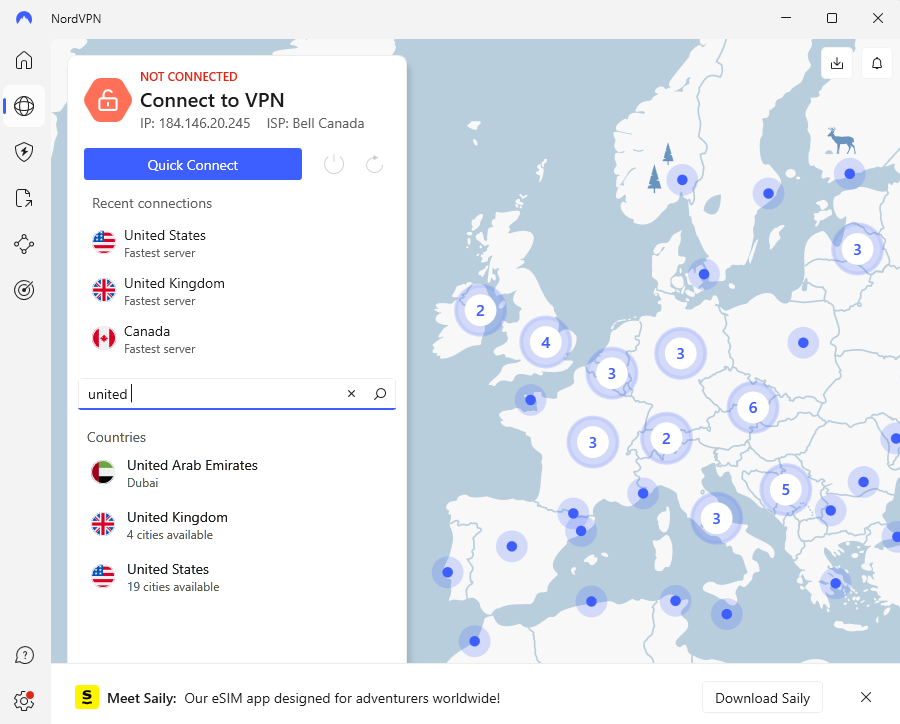Click the Canada flag in recent connections

click(104, 338)
